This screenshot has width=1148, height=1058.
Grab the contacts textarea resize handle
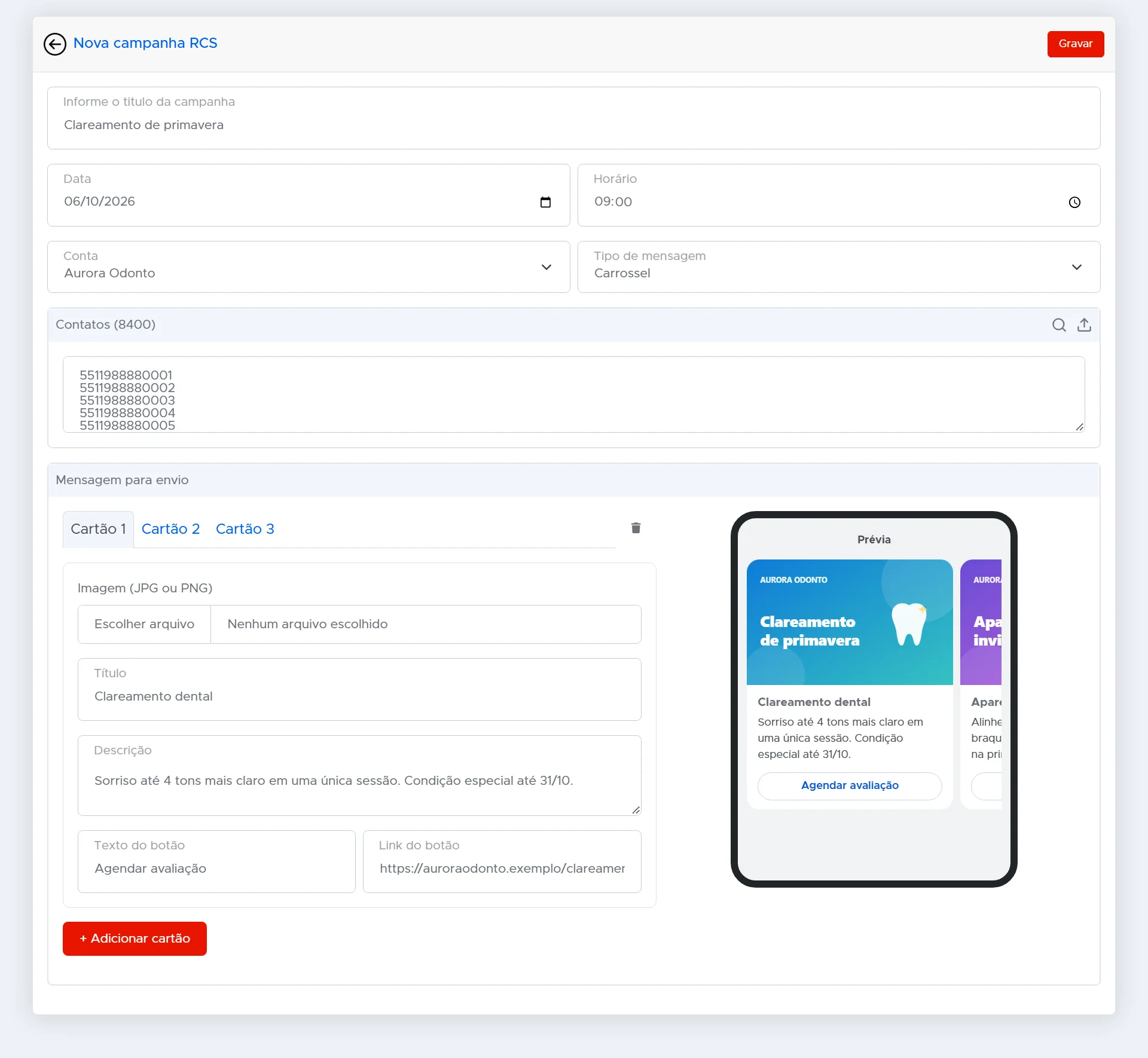coord(1079,427)
